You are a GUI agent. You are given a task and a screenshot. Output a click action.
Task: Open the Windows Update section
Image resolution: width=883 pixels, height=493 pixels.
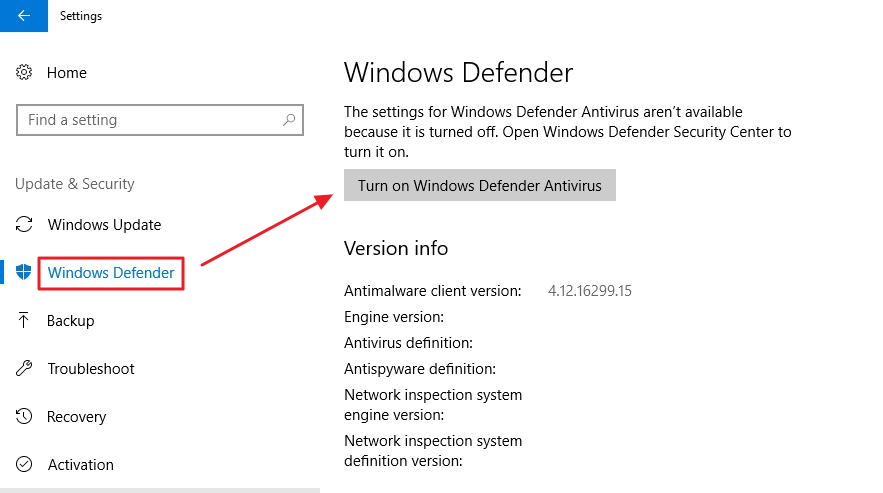(x=104, y=225)
